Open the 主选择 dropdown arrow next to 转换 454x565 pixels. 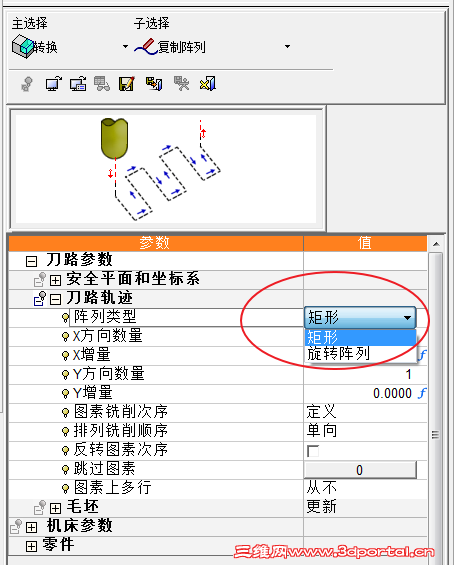pos(125,46)
